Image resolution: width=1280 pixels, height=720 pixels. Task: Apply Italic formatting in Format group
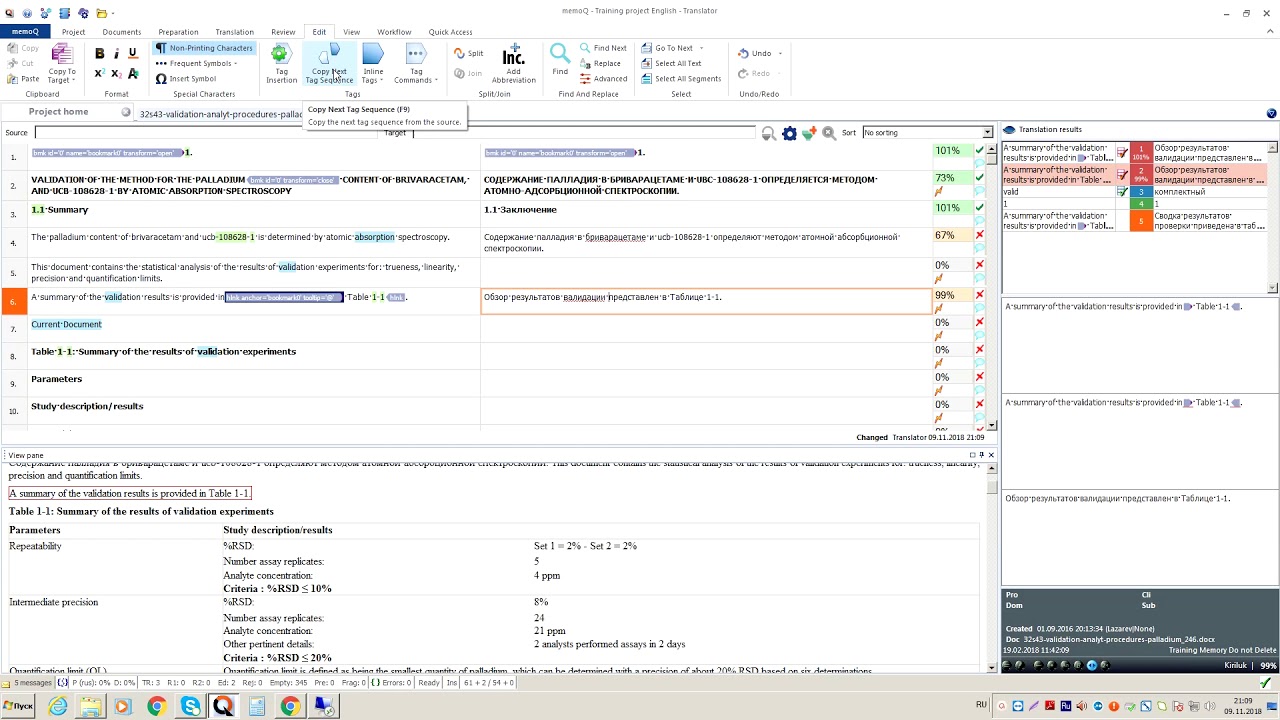[116, 54]
